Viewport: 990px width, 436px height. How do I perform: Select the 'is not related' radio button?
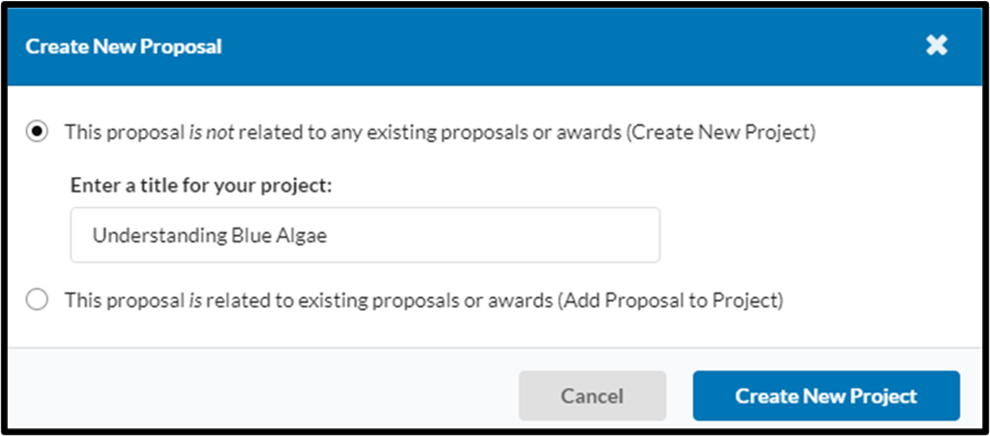37,132
